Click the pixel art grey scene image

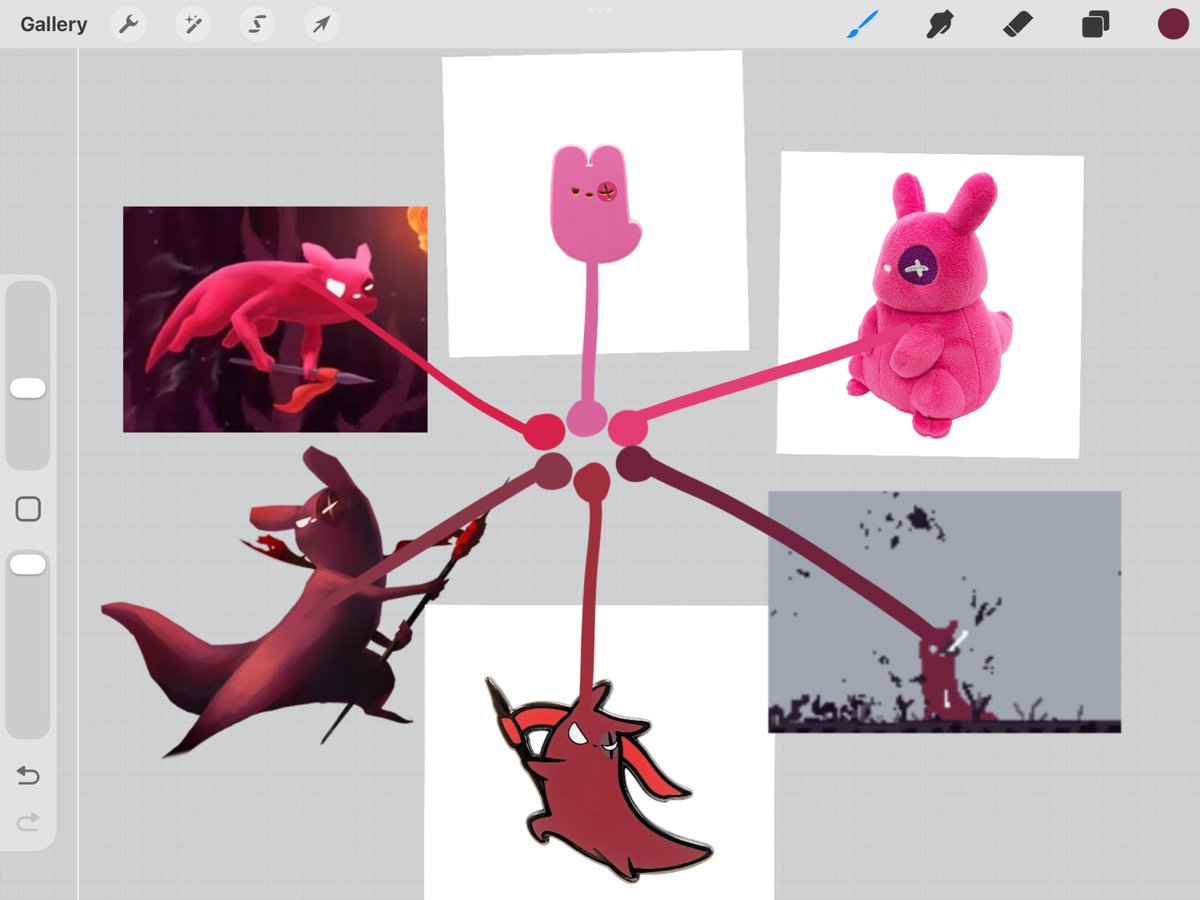944,612
